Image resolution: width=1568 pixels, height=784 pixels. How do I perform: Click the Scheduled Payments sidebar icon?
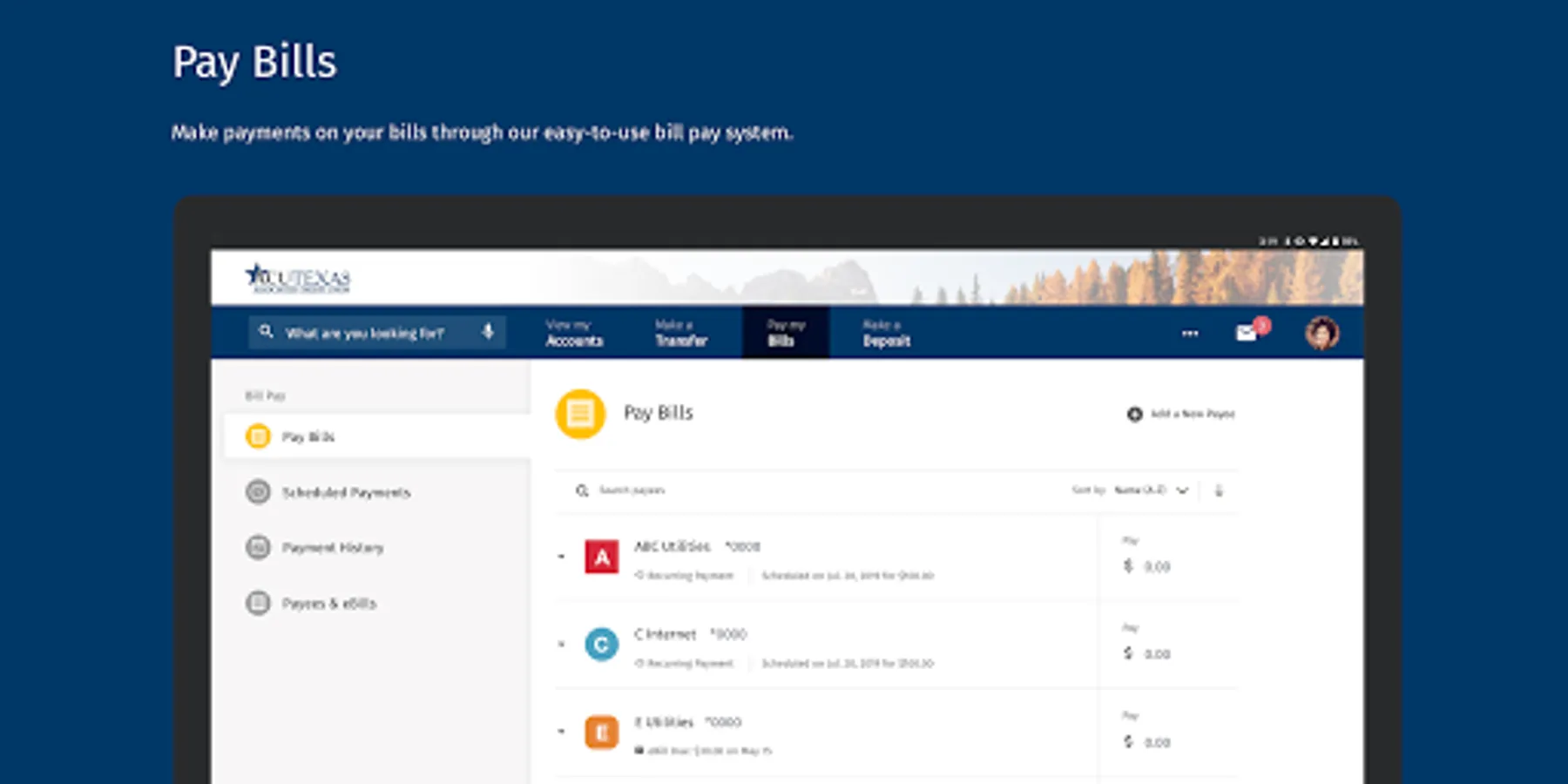(x=258, y=492)
